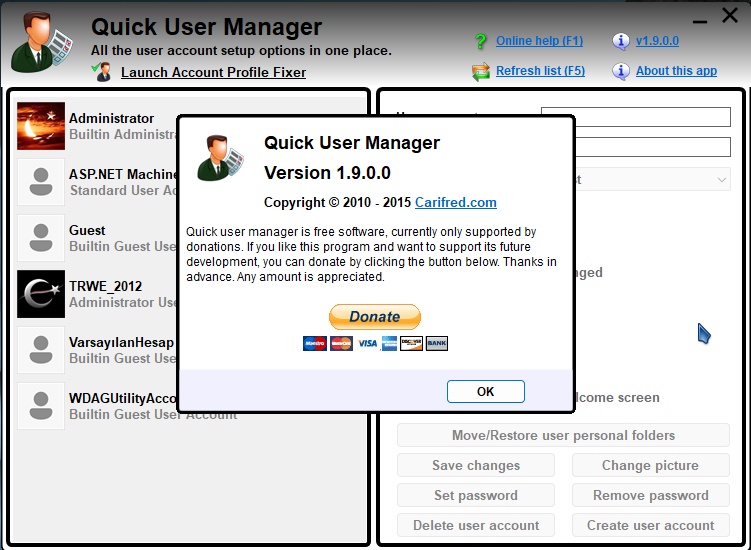
Task: Select the WDAGUtilityAccount avatar
Action: (41, 406)
